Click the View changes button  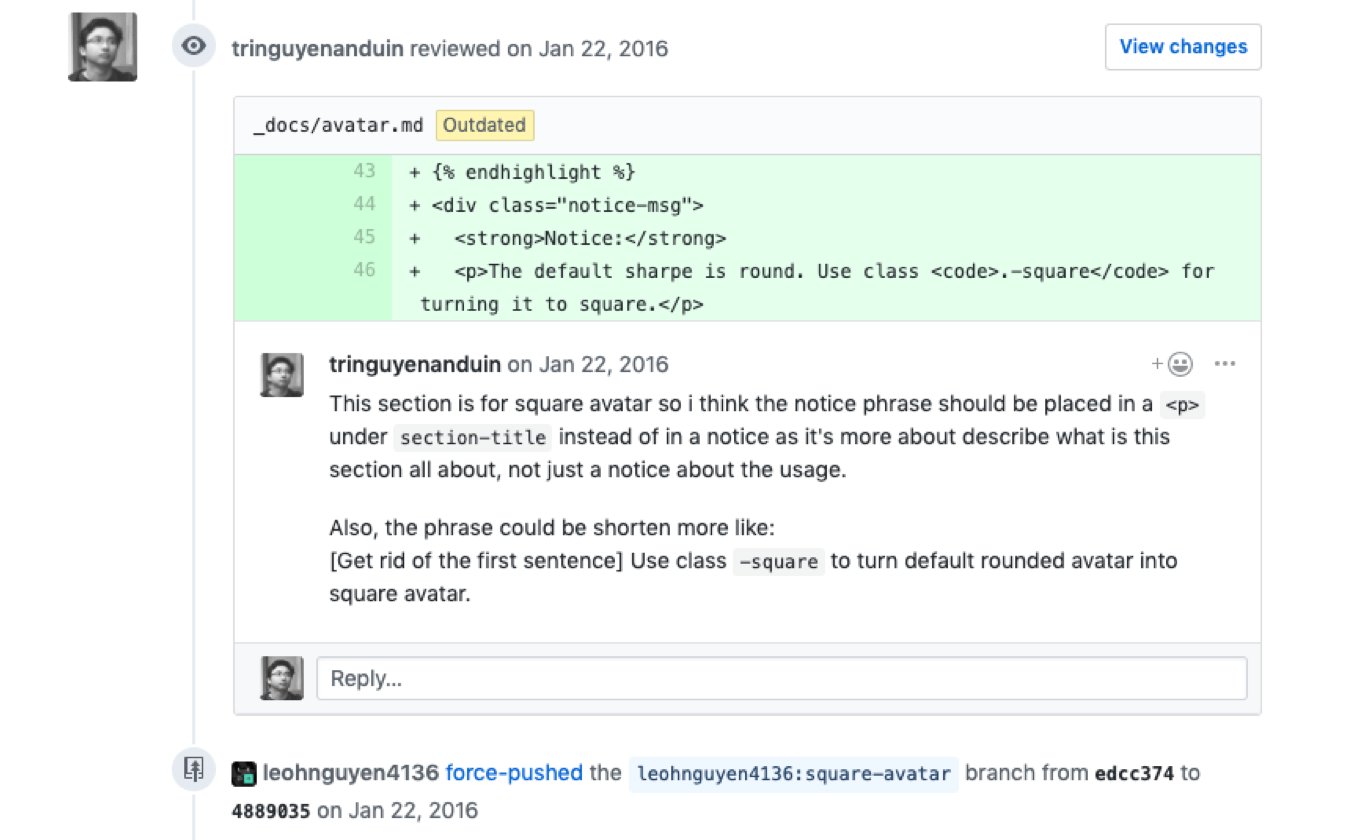[1183, 47]
